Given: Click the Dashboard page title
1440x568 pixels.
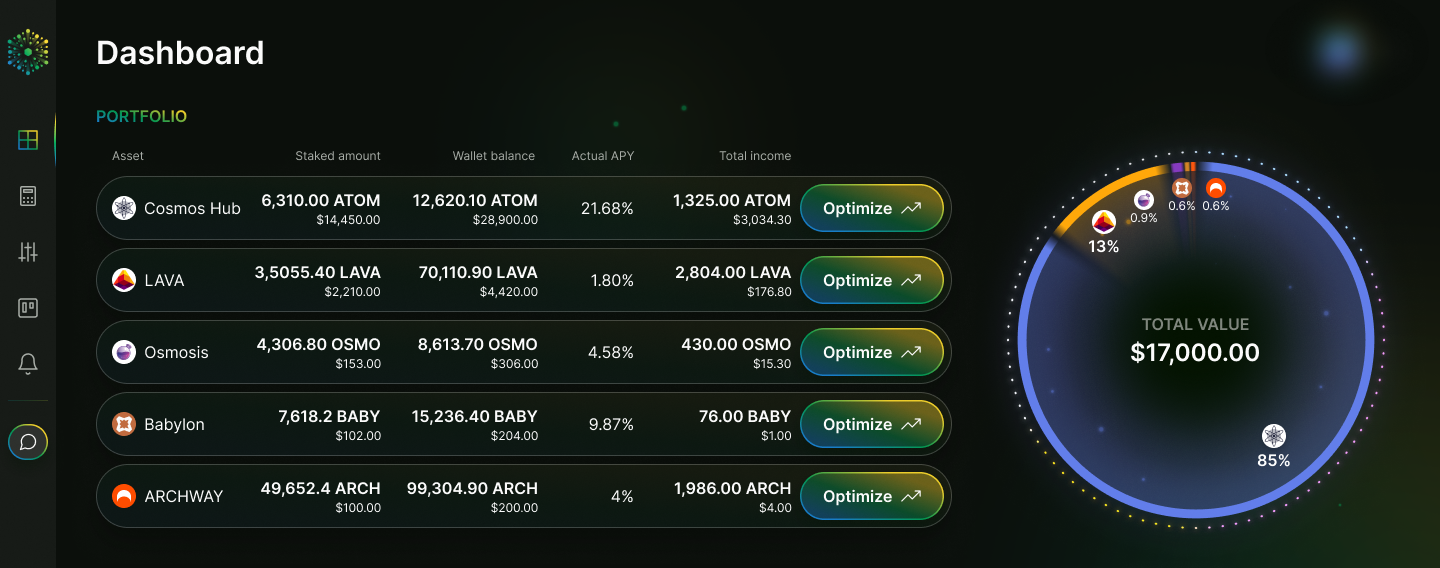Looking at the screenshot, I should (180, 53).
